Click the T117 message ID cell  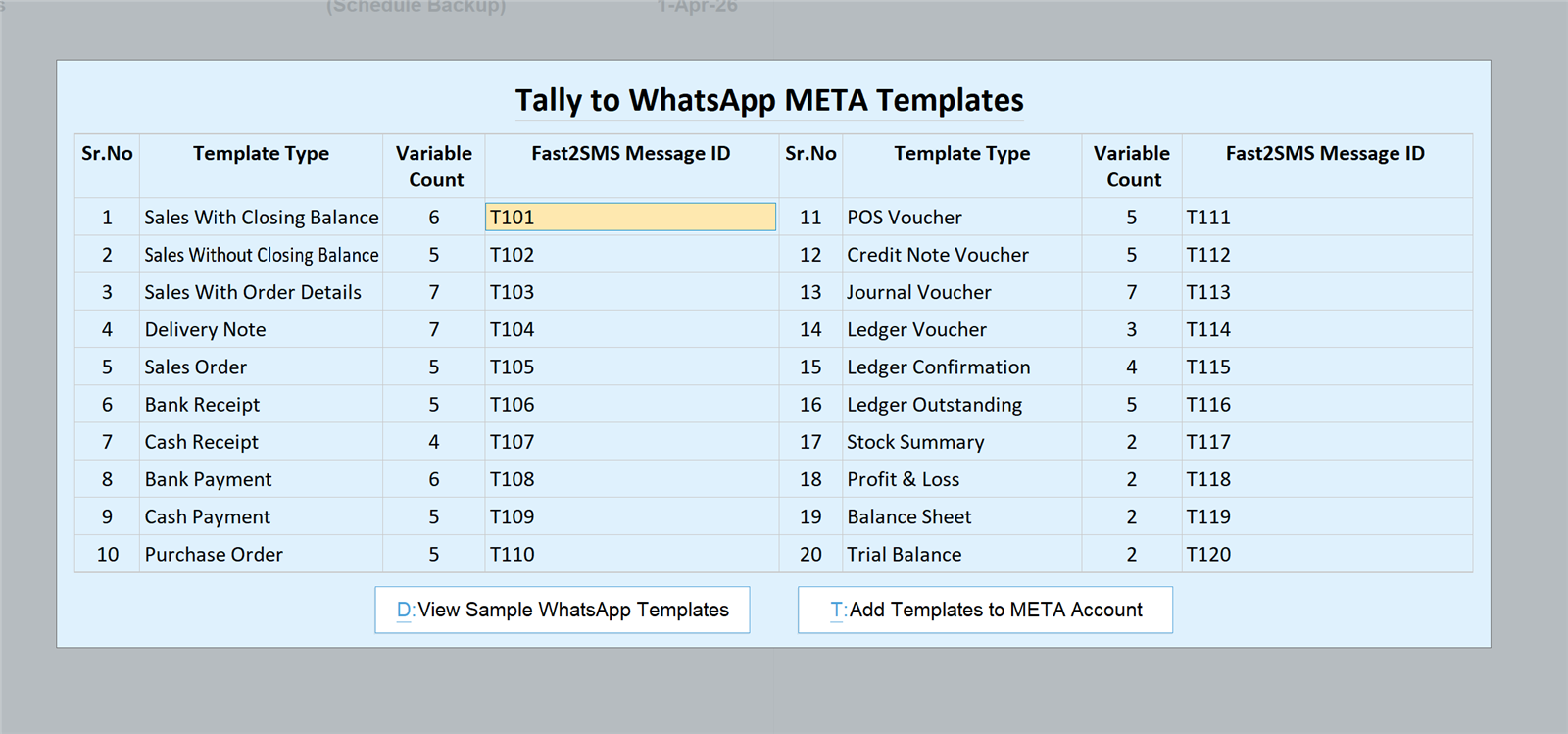[1326, 442]
